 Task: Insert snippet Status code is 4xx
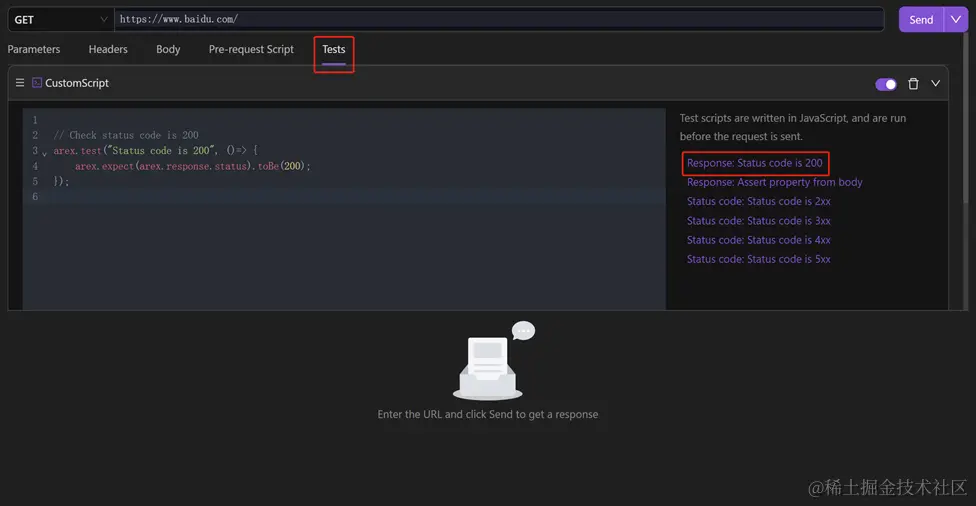[x=758, y=240]
